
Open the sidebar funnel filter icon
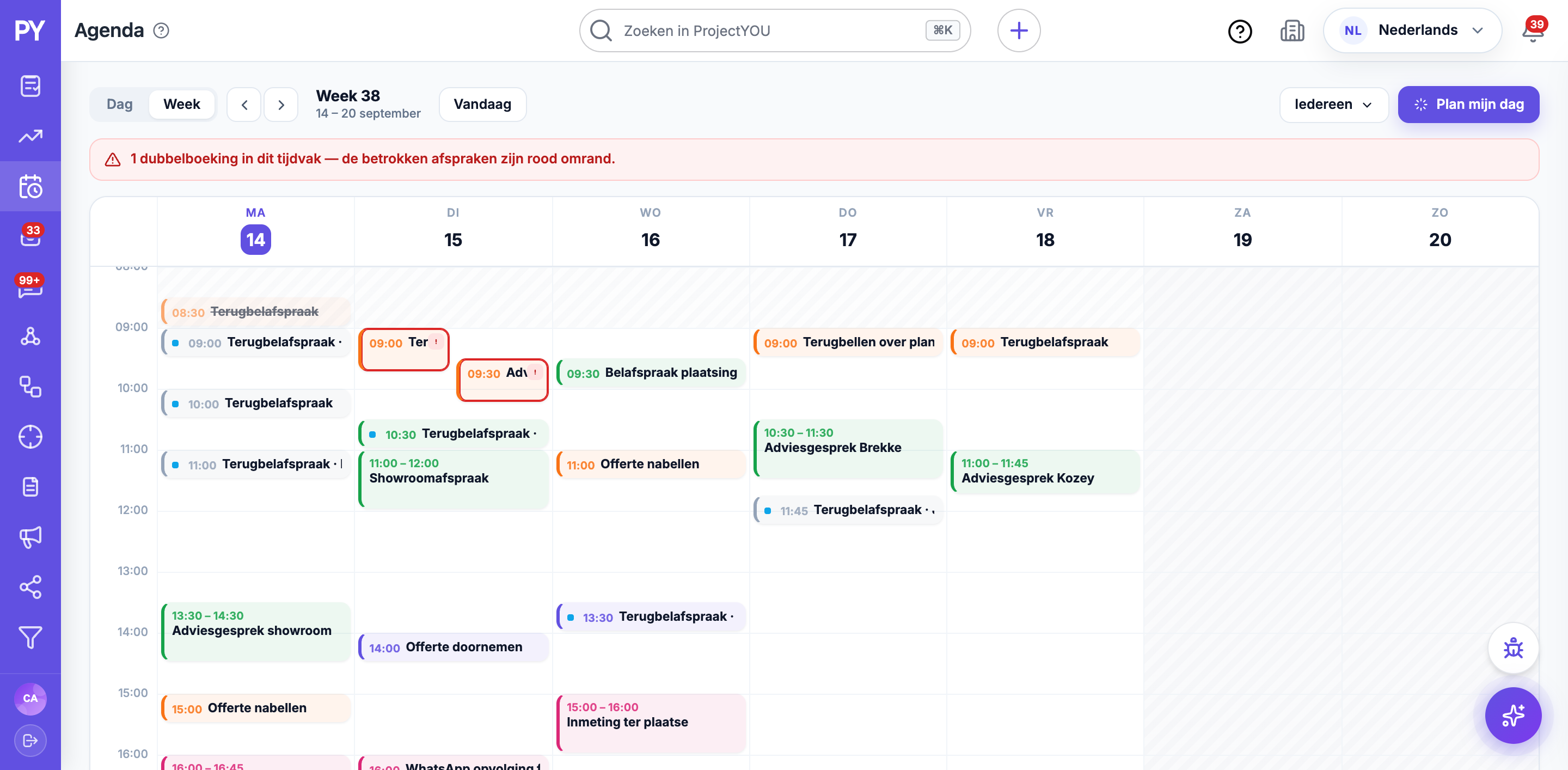coord(30,637)
